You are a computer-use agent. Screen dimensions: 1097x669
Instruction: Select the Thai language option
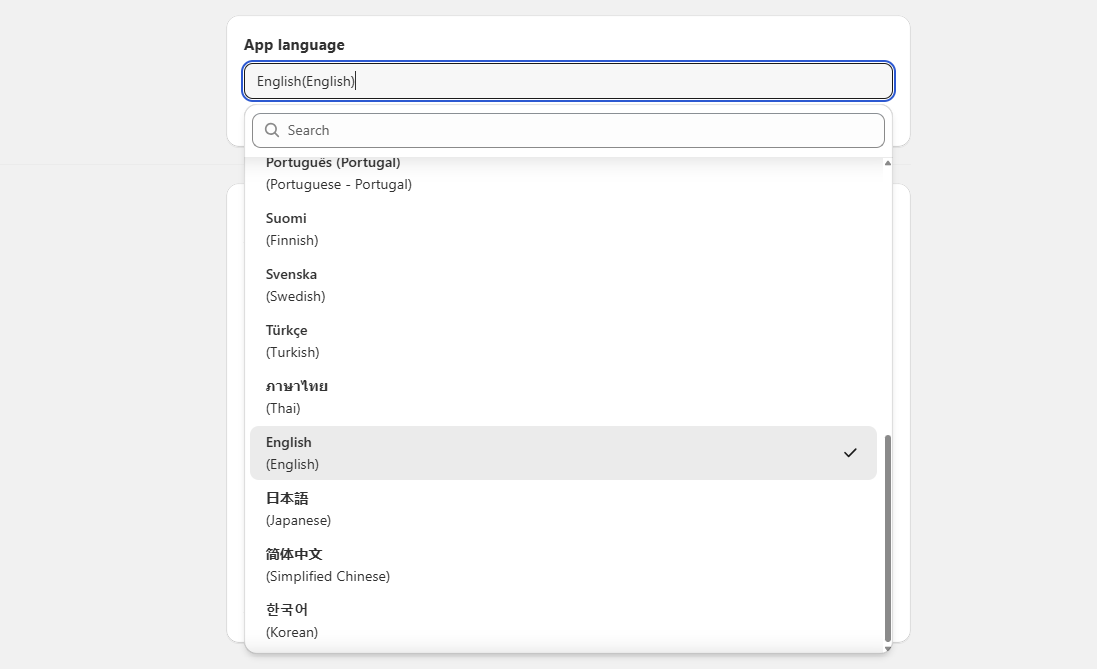(563, 397)
